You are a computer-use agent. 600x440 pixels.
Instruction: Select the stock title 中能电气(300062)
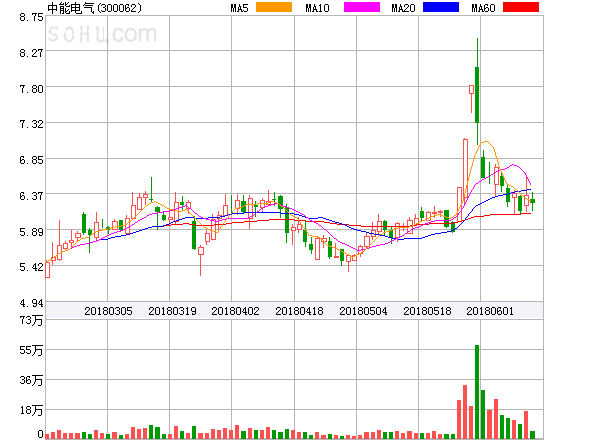tap(94, 8)
